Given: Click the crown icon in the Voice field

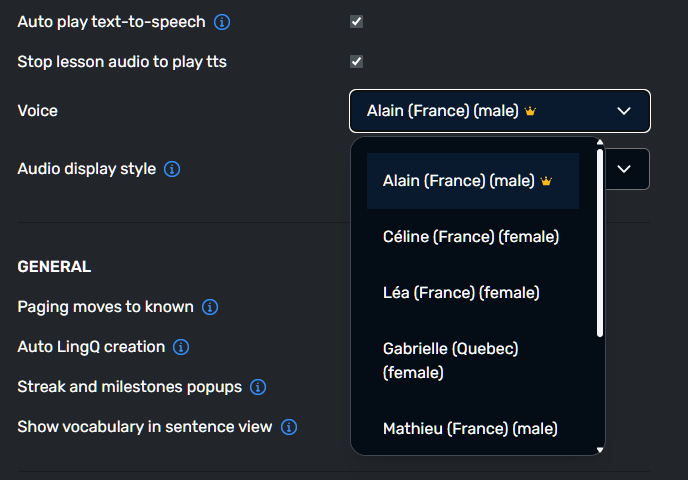Looking at the screenshot, I should [x=530, y=111].
